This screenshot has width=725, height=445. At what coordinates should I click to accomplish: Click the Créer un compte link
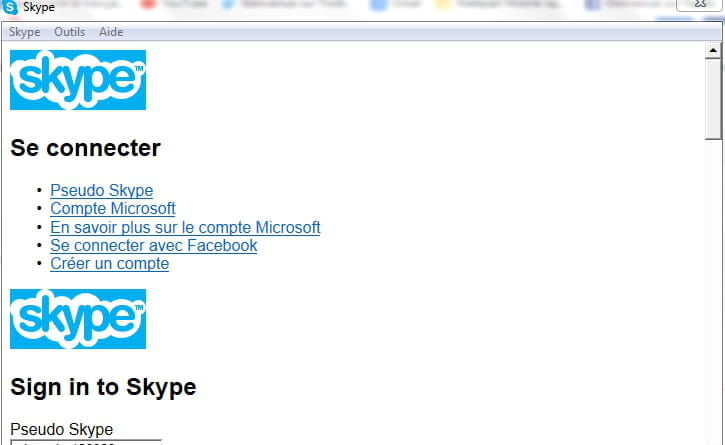pos(110,264)
